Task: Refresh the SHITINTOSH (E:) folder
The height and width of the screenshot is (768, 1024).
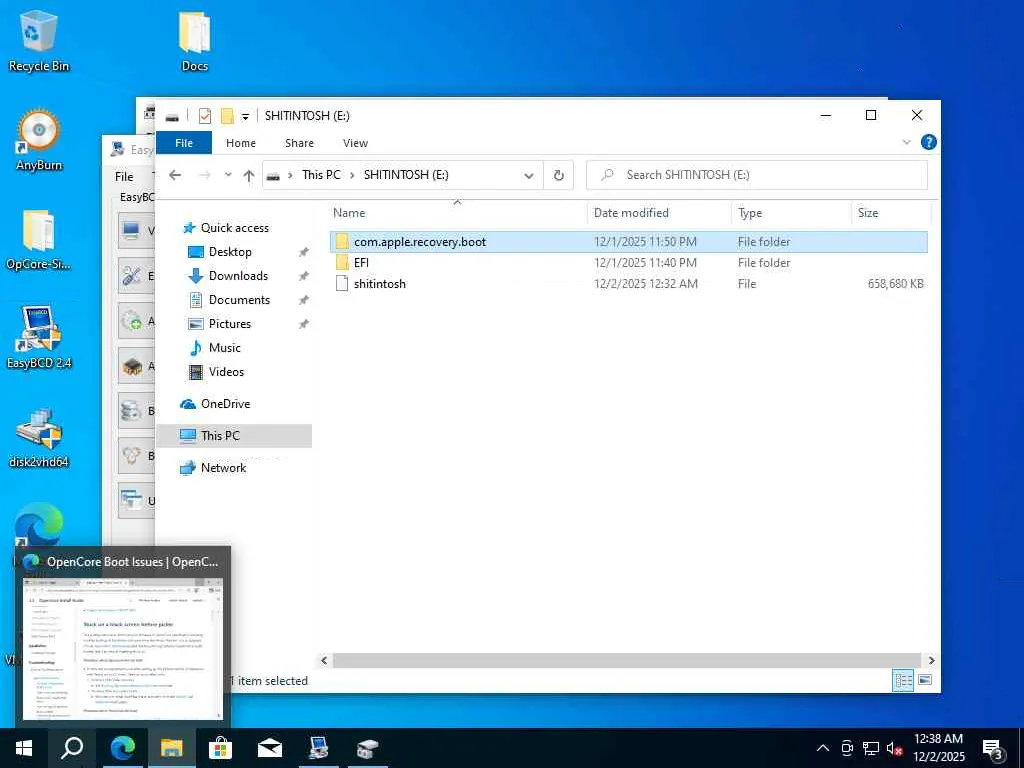Action: click(558, 175)
